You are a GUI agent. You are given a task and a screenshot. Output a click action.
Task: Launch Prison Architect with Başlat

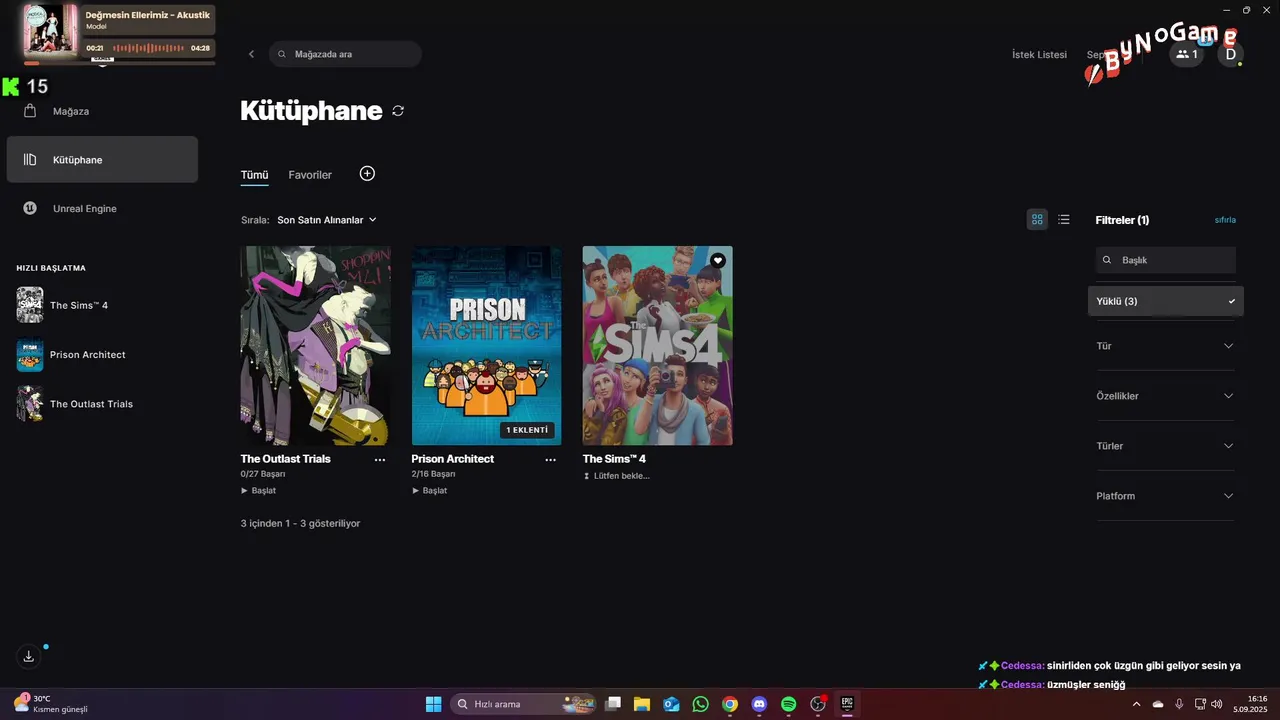point(430,491)
